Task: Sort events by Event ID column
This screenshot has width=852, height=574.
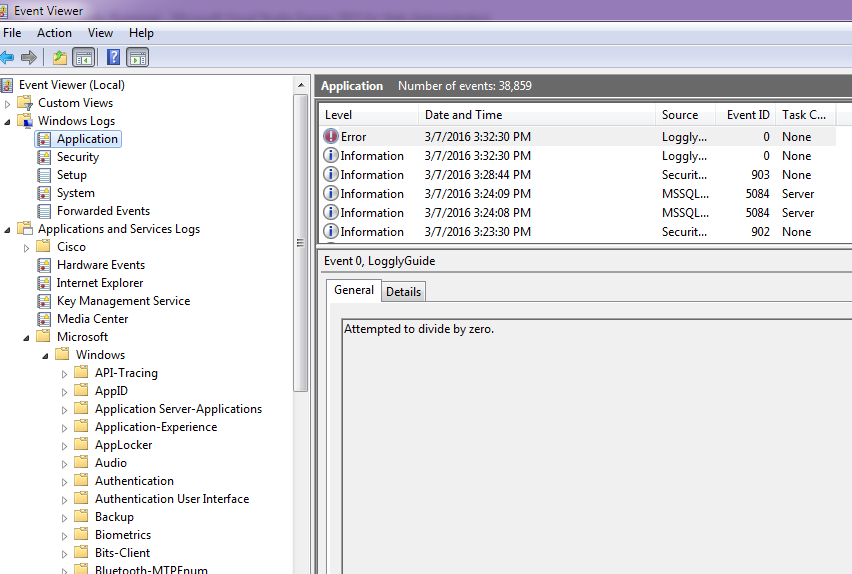Action: [747, 115]
